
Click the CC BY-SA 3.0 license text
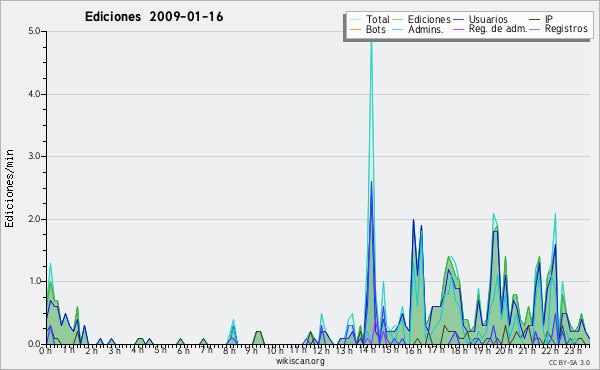pyautogui.click(x=569, y=363)
